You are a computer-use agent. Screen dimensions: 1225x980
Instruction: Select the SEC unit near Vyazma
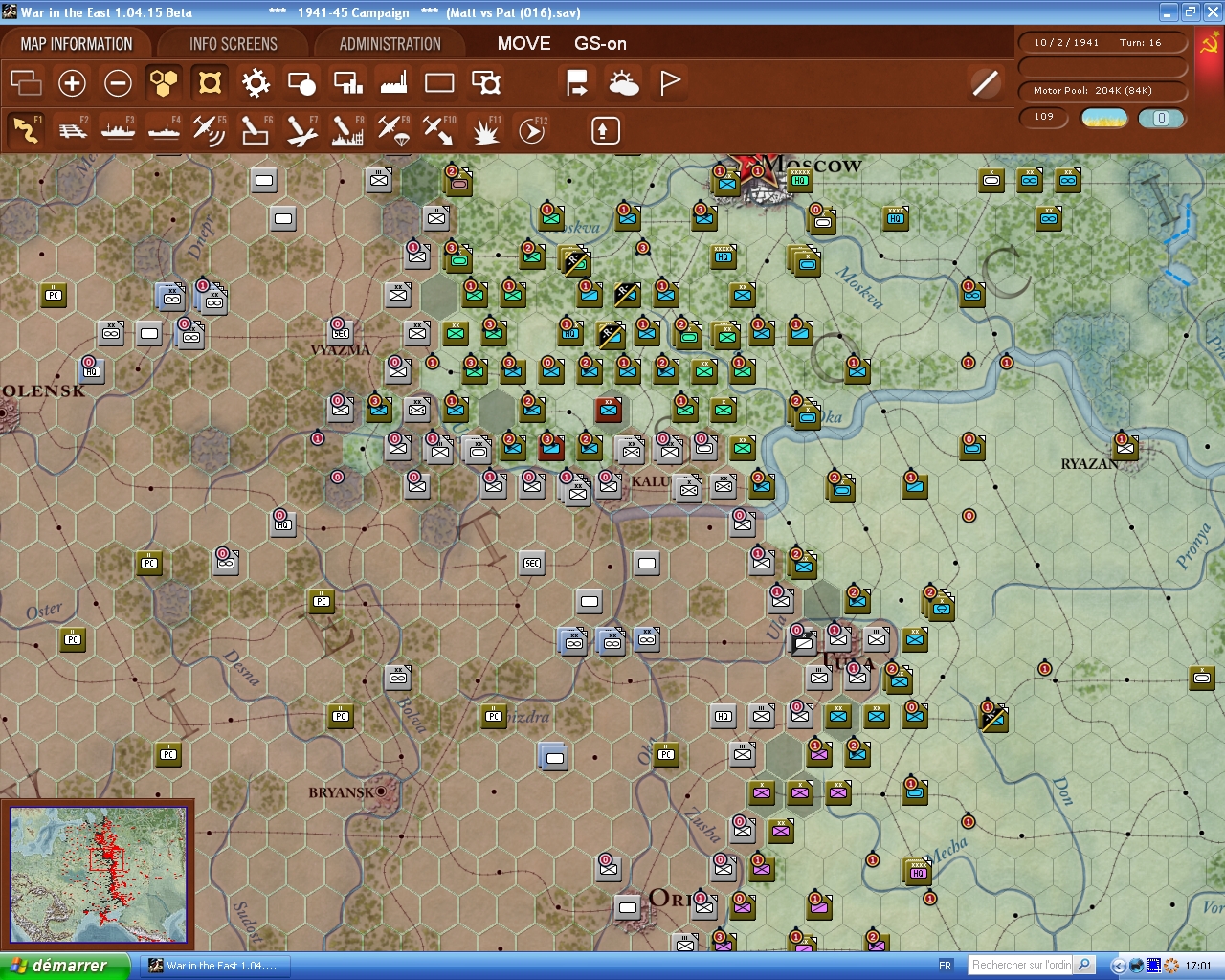click(340, 333)
